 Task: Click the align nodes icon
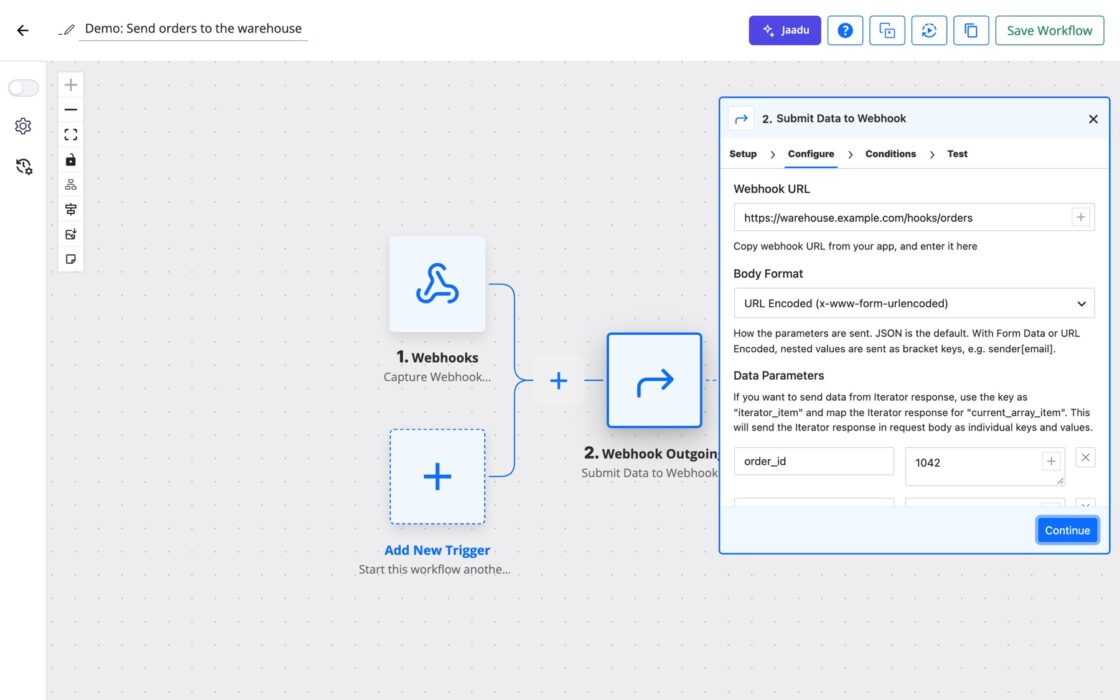coord(71,209)
